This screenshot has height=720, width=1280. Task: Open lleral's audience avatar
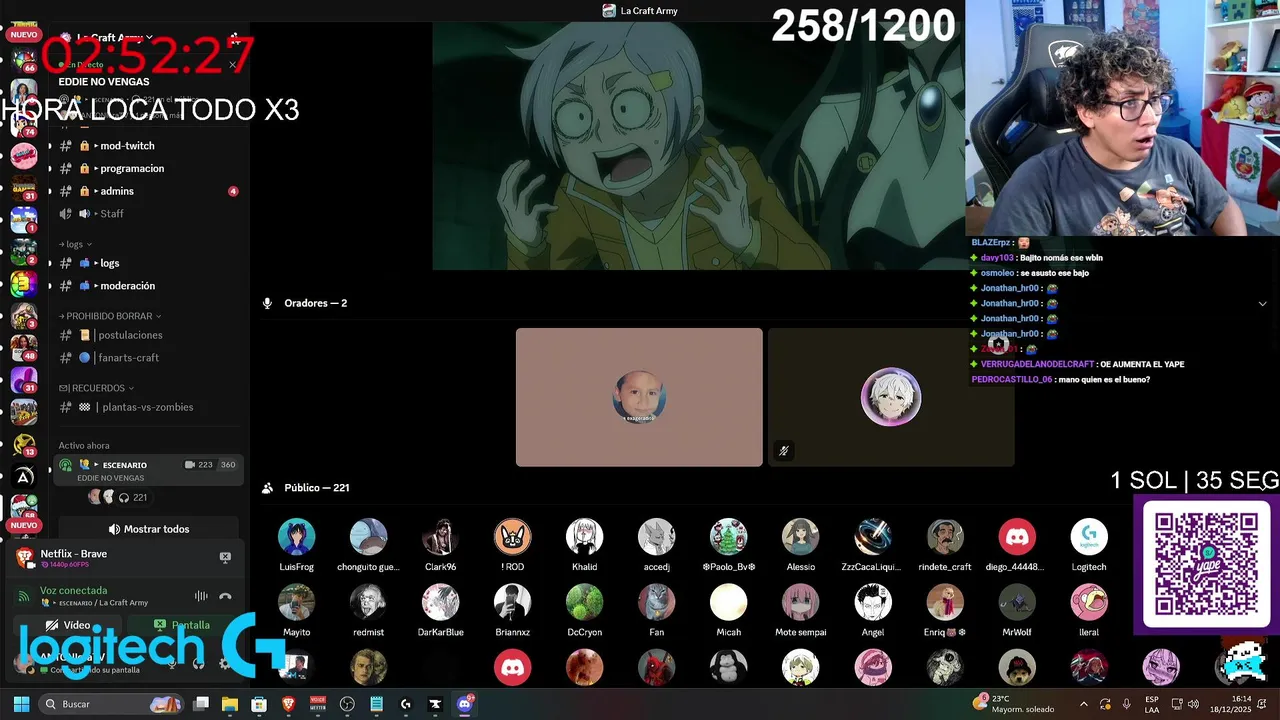point(1089,603)
